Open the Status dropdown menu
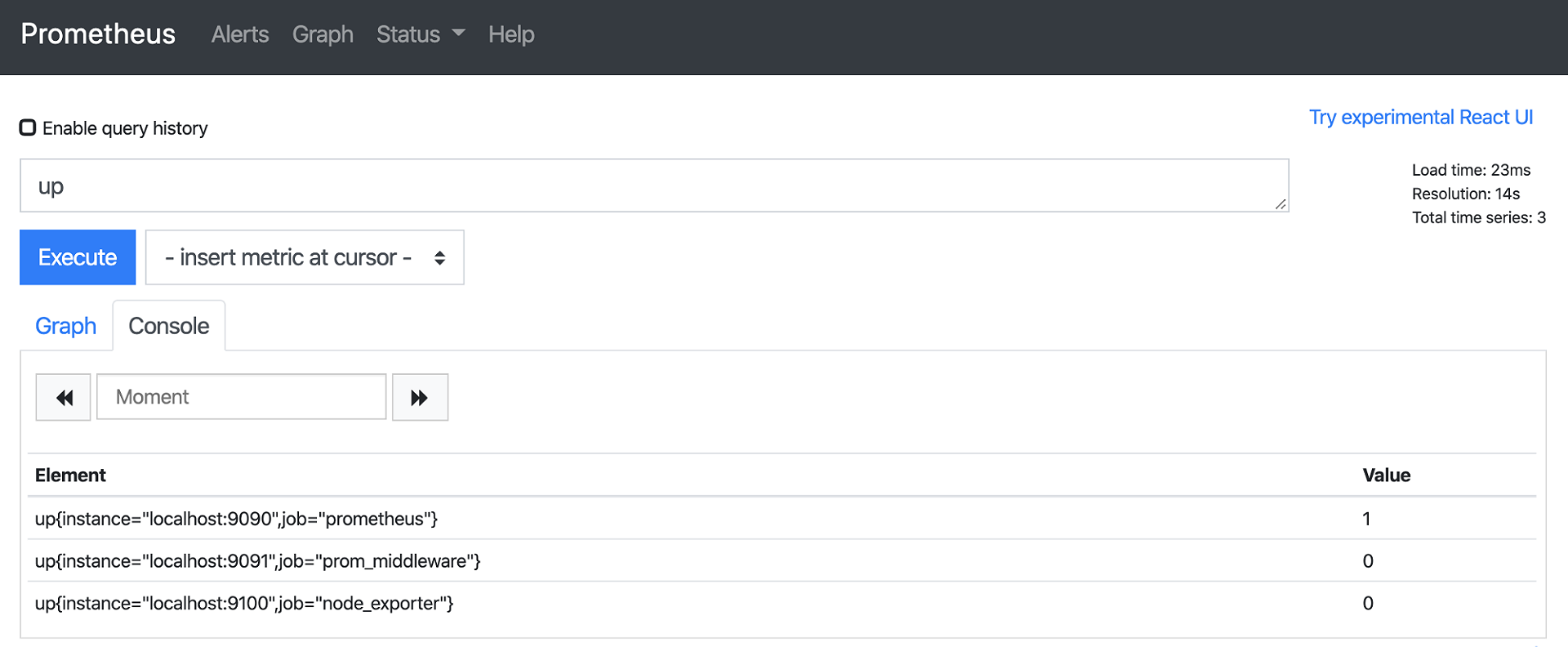The width and height of the screenshot is (1568, 647). (x=419, y=34)
